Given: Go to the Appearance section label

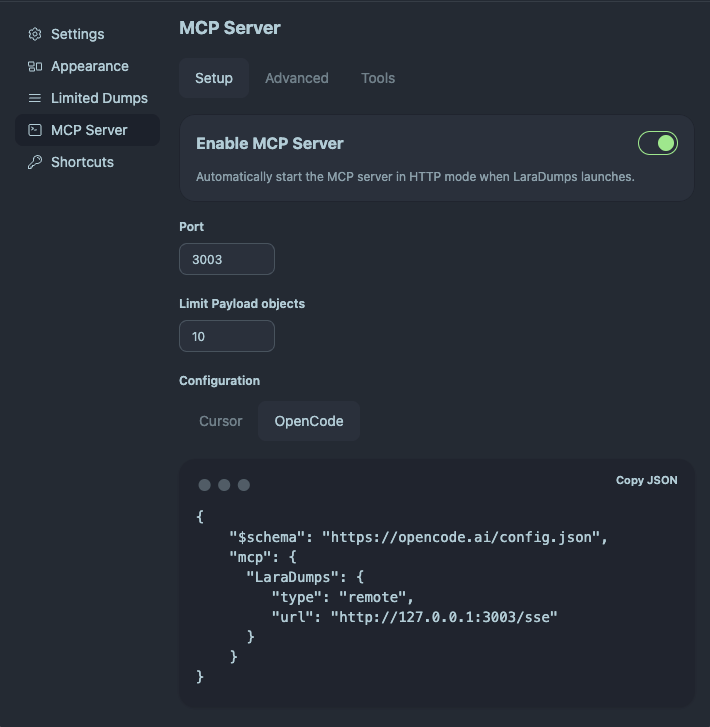Looking at the screenshot, I should tap(90, 66).
